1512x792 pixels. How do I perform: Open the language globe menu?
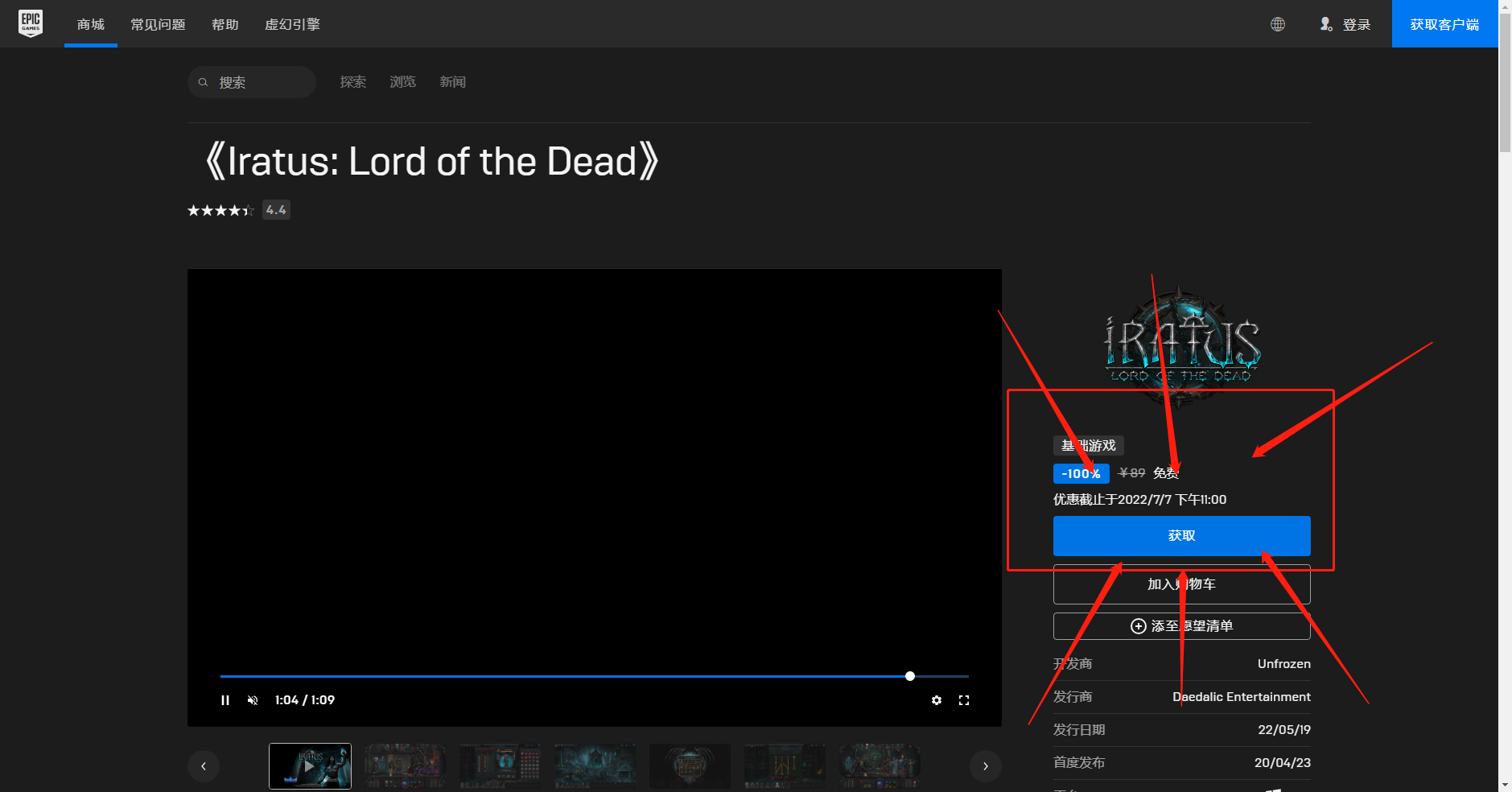1277,24
